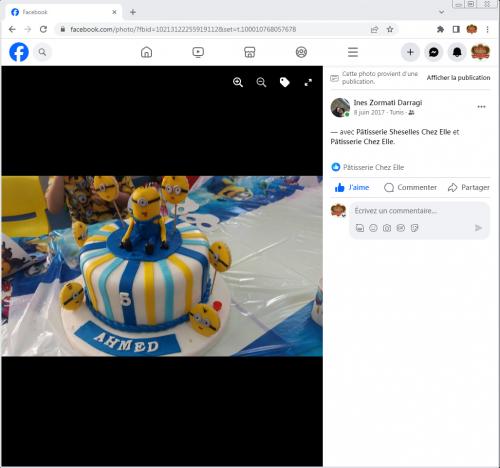
Task: Zoom in on the photo
Action: click(238, 82)
